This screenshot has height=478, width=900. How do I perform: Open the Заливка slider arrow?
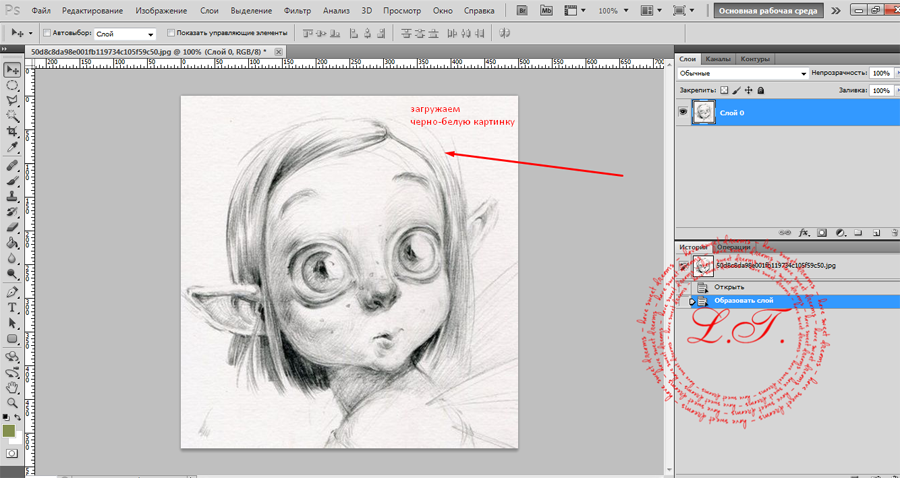(x=897, y=91)
